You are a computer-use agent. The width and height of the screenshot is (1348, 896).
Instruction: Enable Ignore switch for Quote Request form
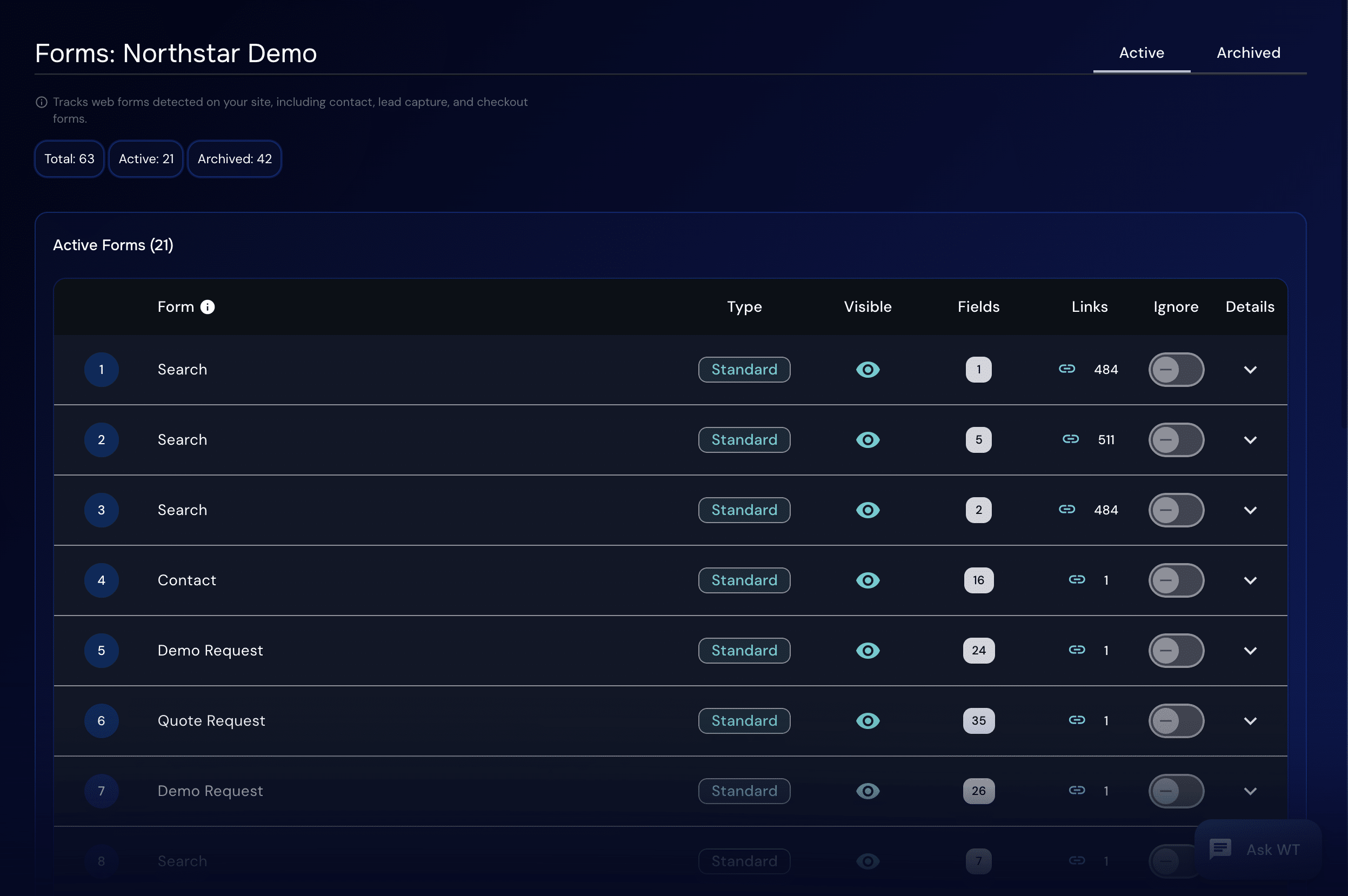(x=1177, y=721)
